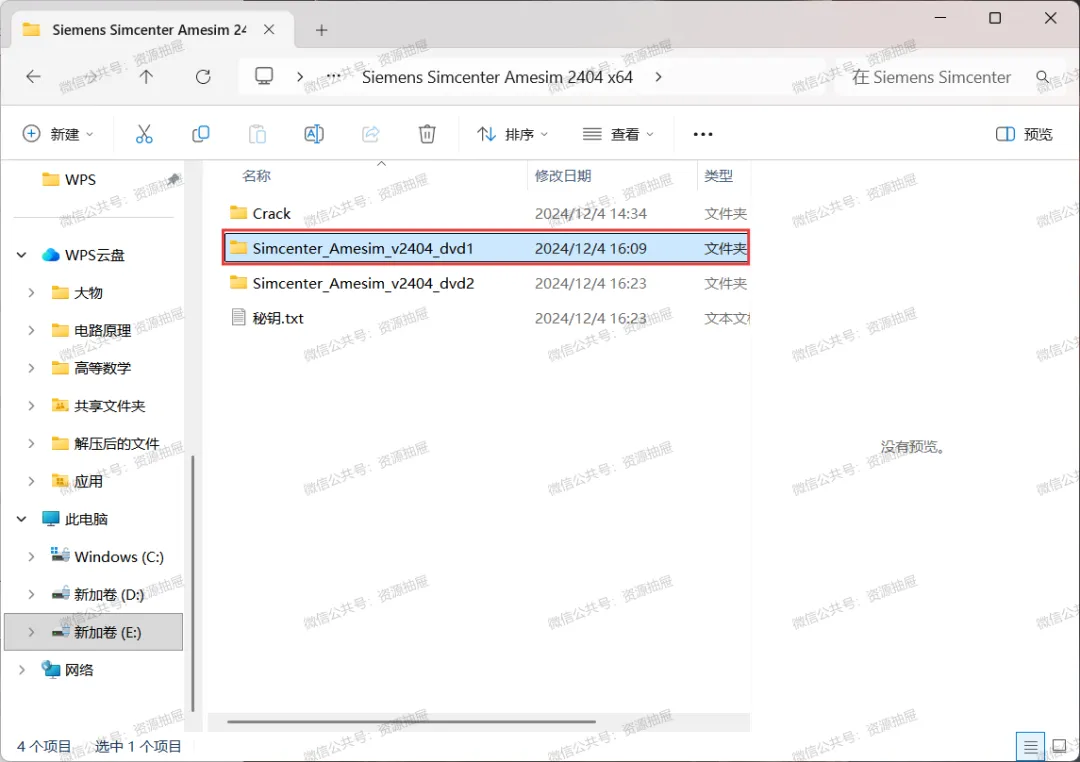Expand chevron after This PC icon in address bar

click(300, 76)
